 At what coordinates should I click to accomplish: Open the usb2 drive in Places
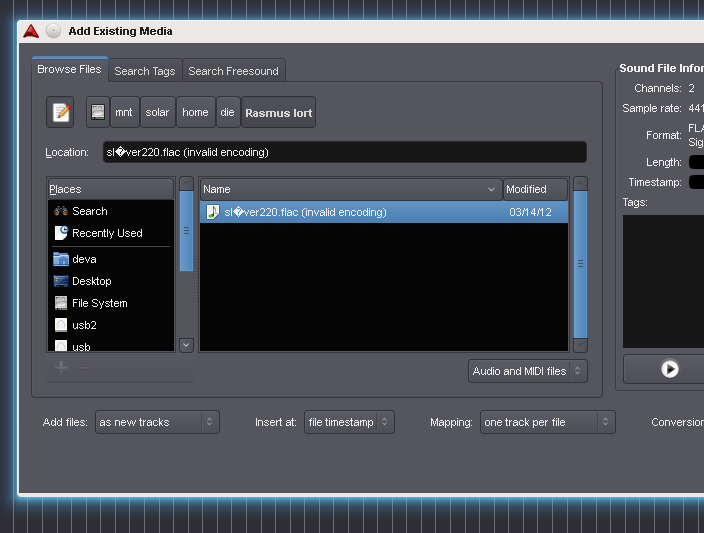point(84,325)
